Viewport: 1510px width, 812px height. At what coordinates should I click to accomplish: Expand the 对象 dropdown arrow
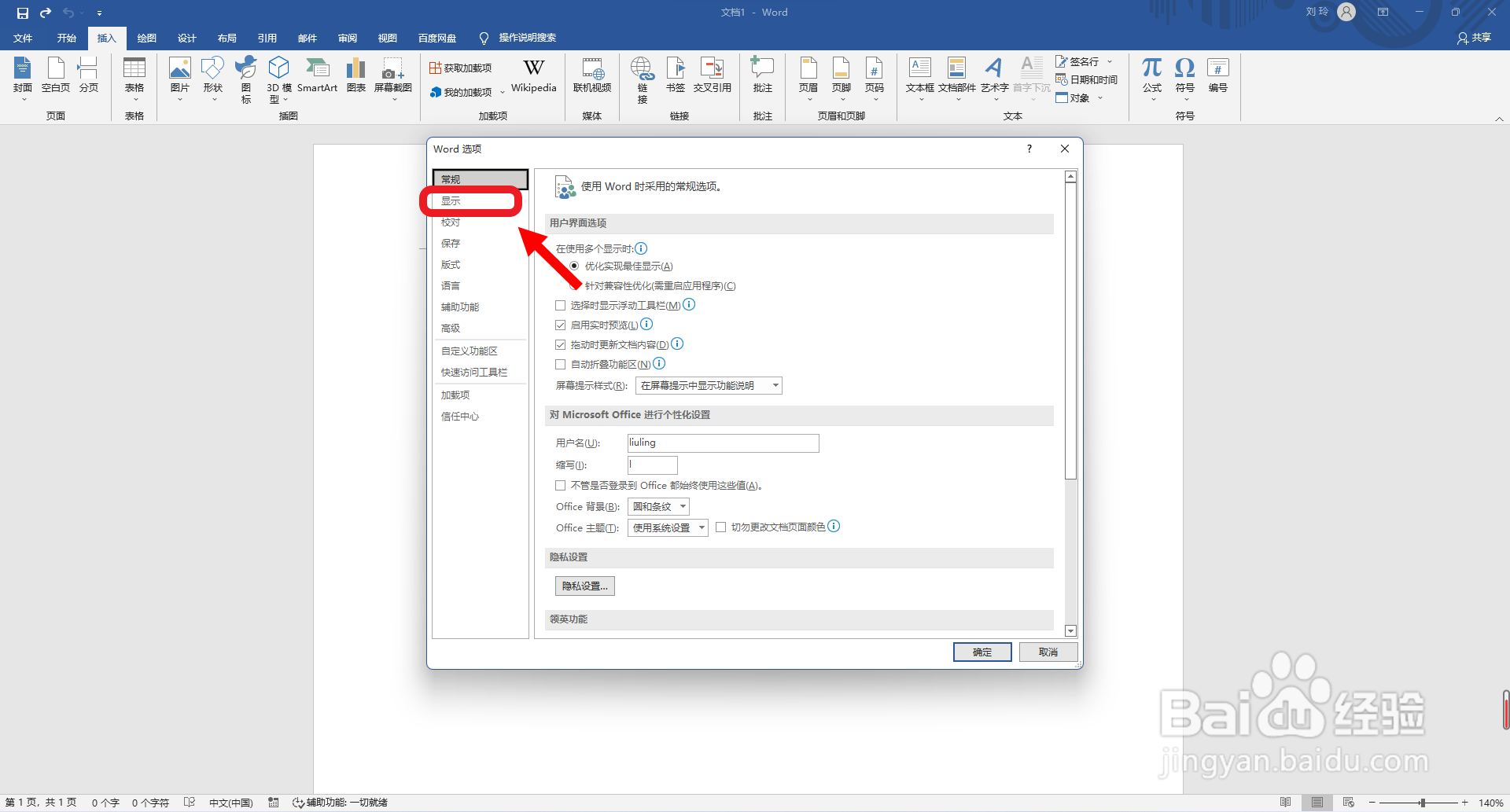pyautogui.click(x=1100, y=98)
